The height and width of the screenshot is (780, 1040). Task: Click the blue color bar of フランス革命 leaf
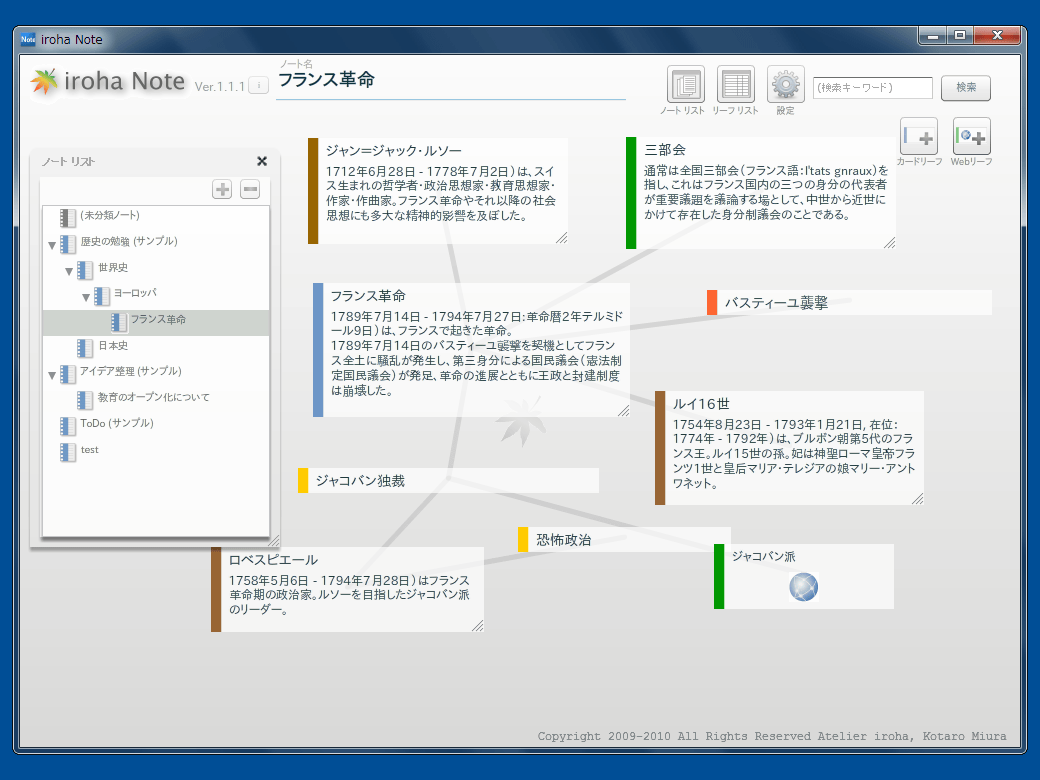pos(318,350)
